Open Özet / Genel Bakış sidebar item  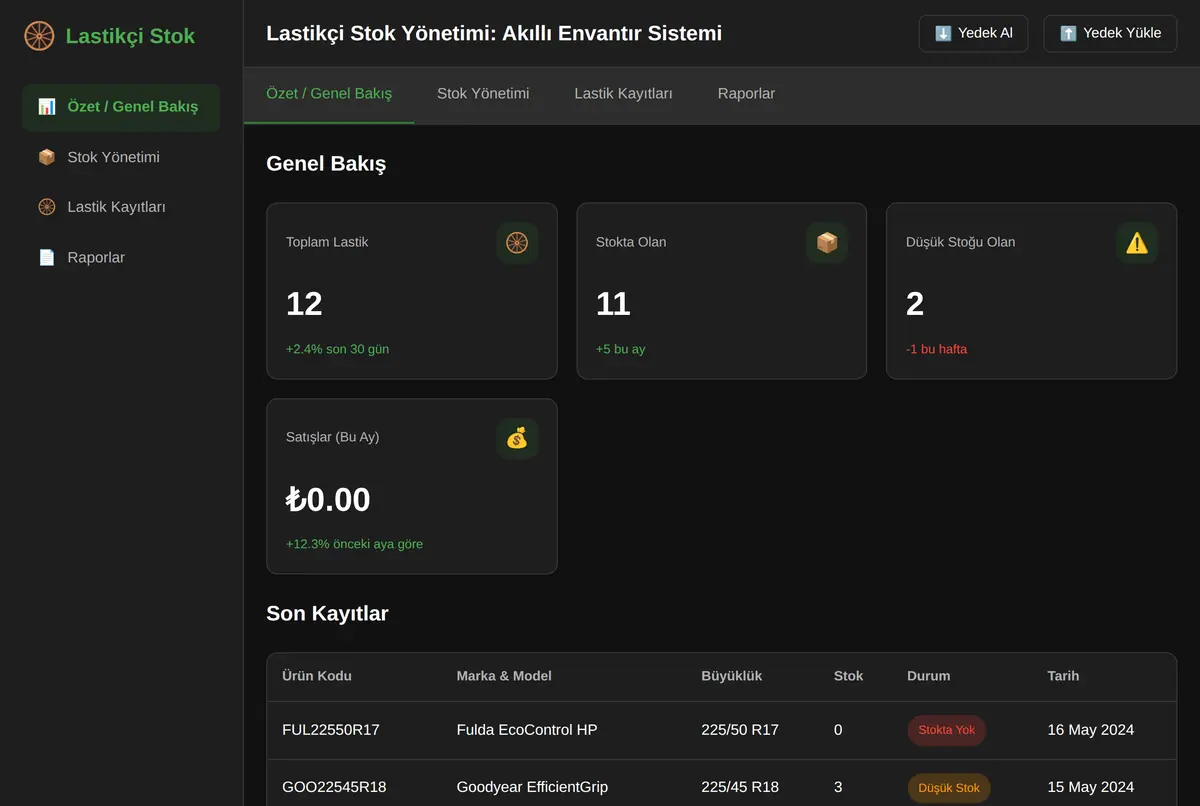point(121,107)
